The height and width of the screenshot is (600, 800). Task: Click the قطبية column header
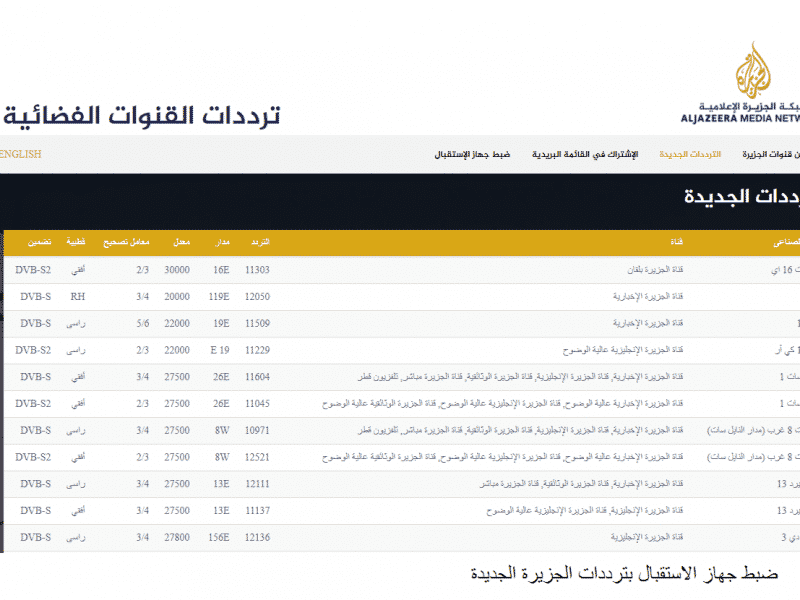[x=76, y=242]
